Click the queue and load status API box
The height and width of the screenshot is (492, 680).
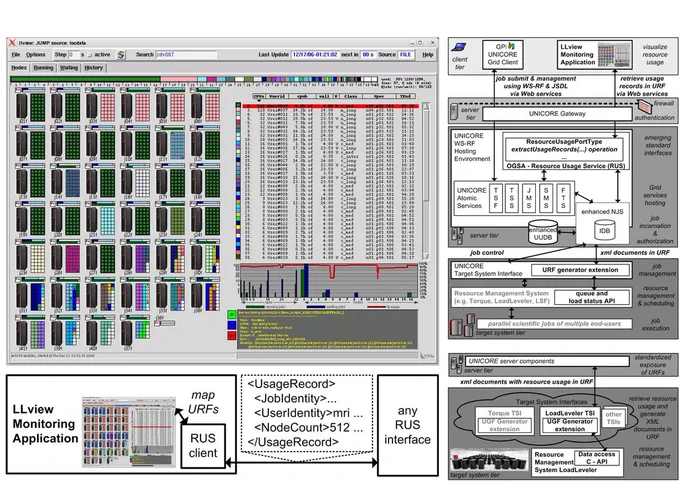[x=592, y=297]
